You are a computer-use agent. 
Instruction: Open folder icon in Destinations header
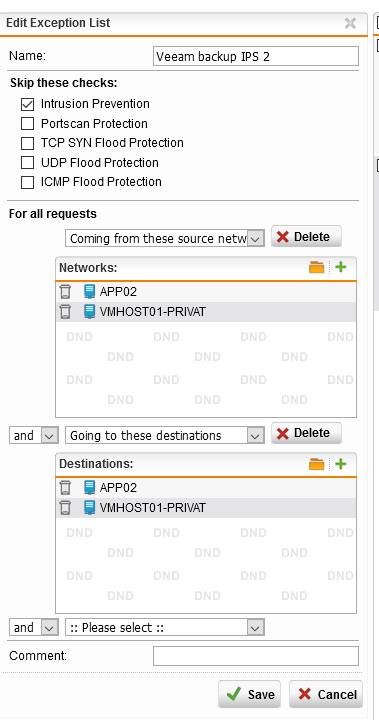click(x=317, y=464)
